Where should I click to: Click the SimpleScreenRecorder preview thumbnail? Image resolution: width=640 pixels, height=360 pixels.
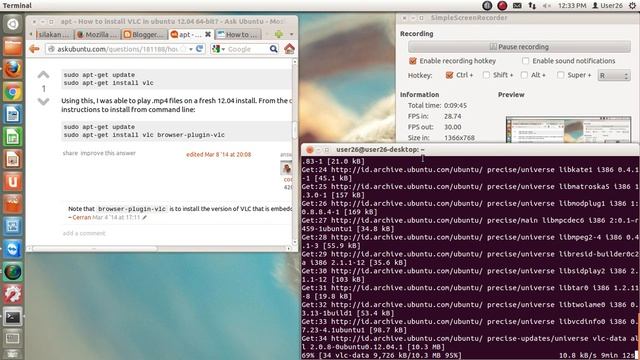tap(568, 129)
